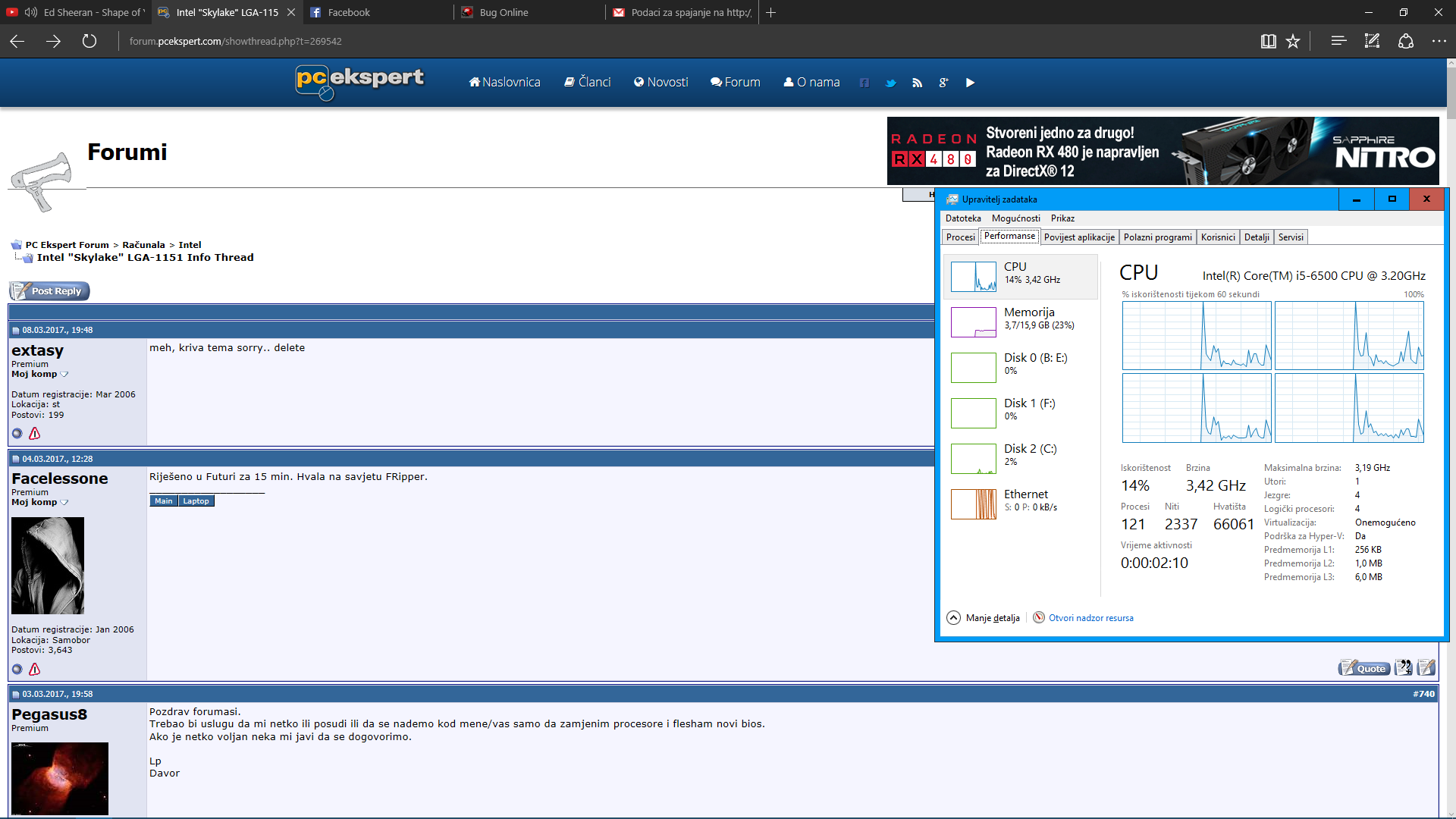Click Twitter icon in site header

[x=891, y=83]
